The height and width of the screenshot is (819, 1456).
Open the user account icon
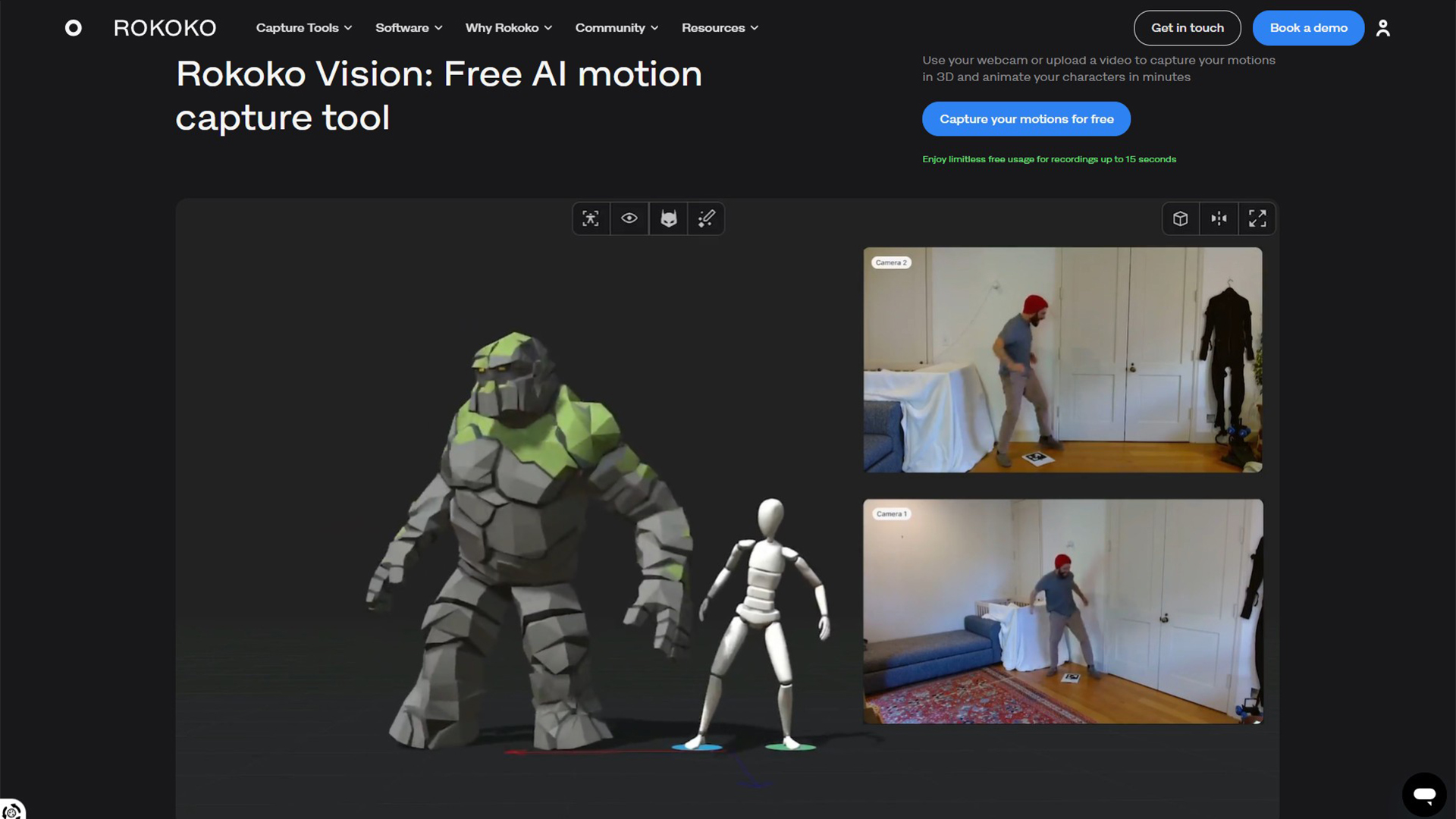[1383, 28]
